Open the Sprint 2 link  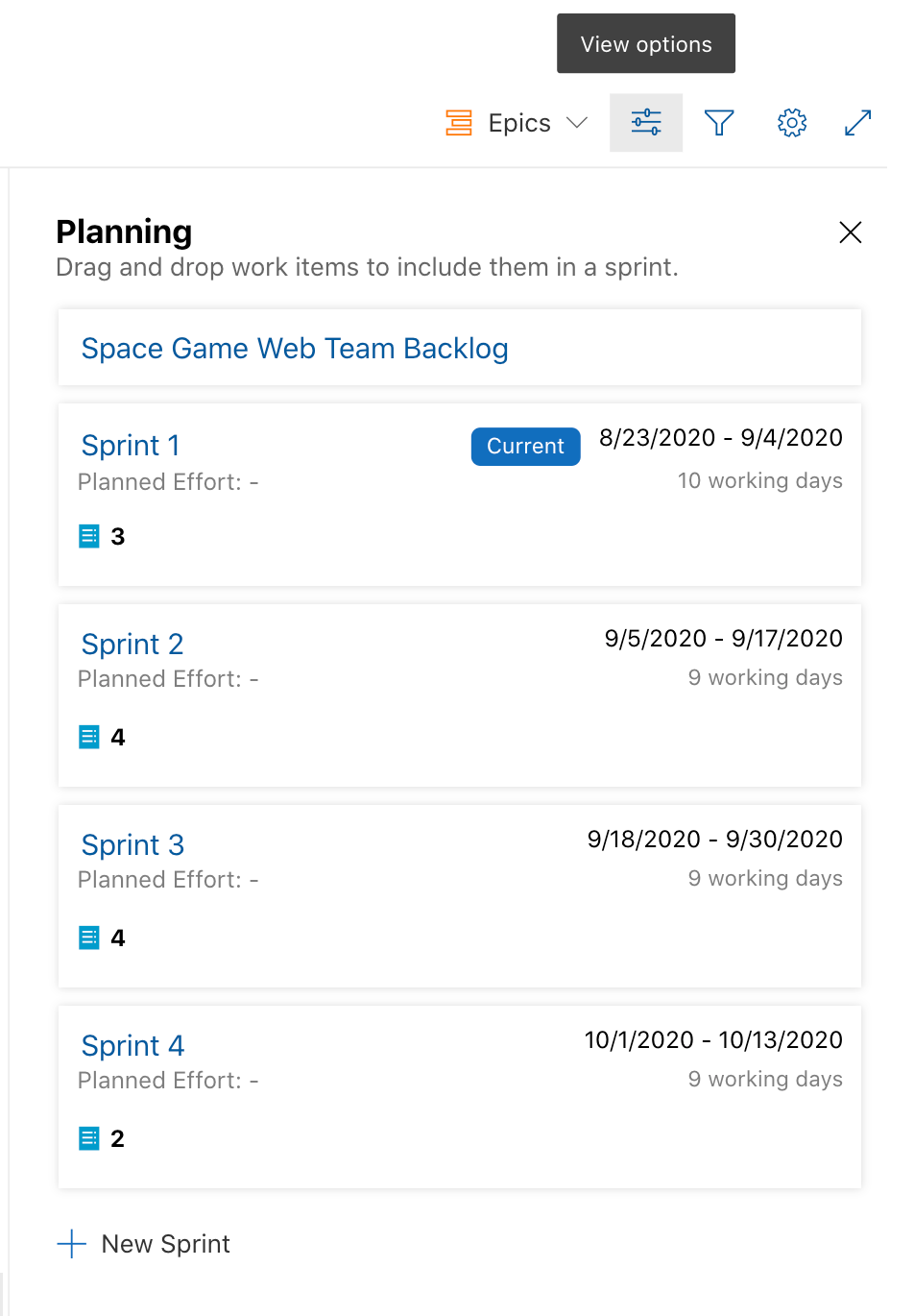pyautogui.click(x=132, y=645)
